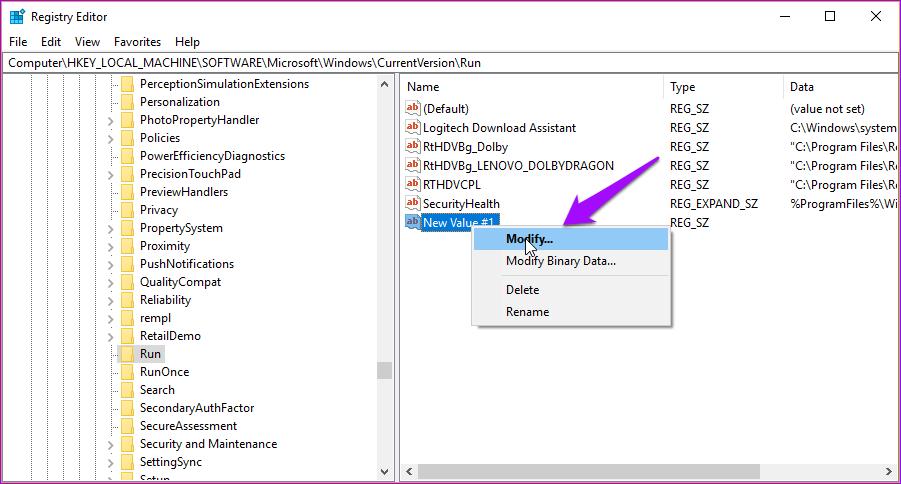Viewport: 901px width, 484px height.
Task: Click the tree pane scroll down arrow
Action: [385, 471]
